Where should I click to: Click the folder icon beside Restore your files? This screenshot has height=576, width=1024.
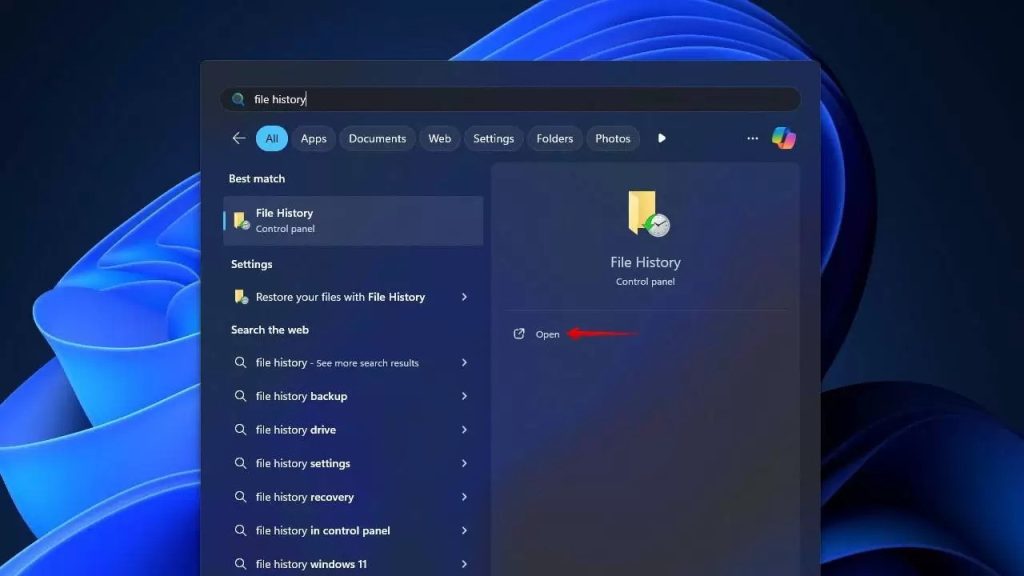coord(240,296)
